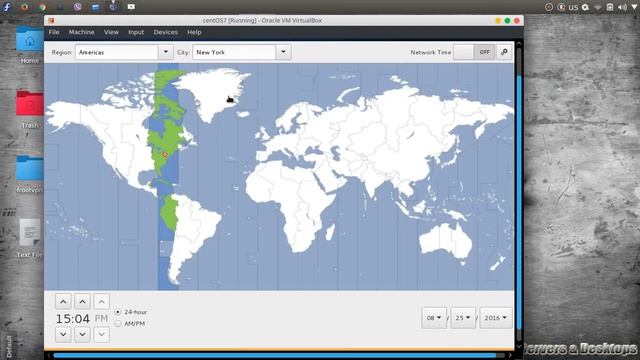Open the File menu
Screen dimensions: 640x360
tap(54, 32)
